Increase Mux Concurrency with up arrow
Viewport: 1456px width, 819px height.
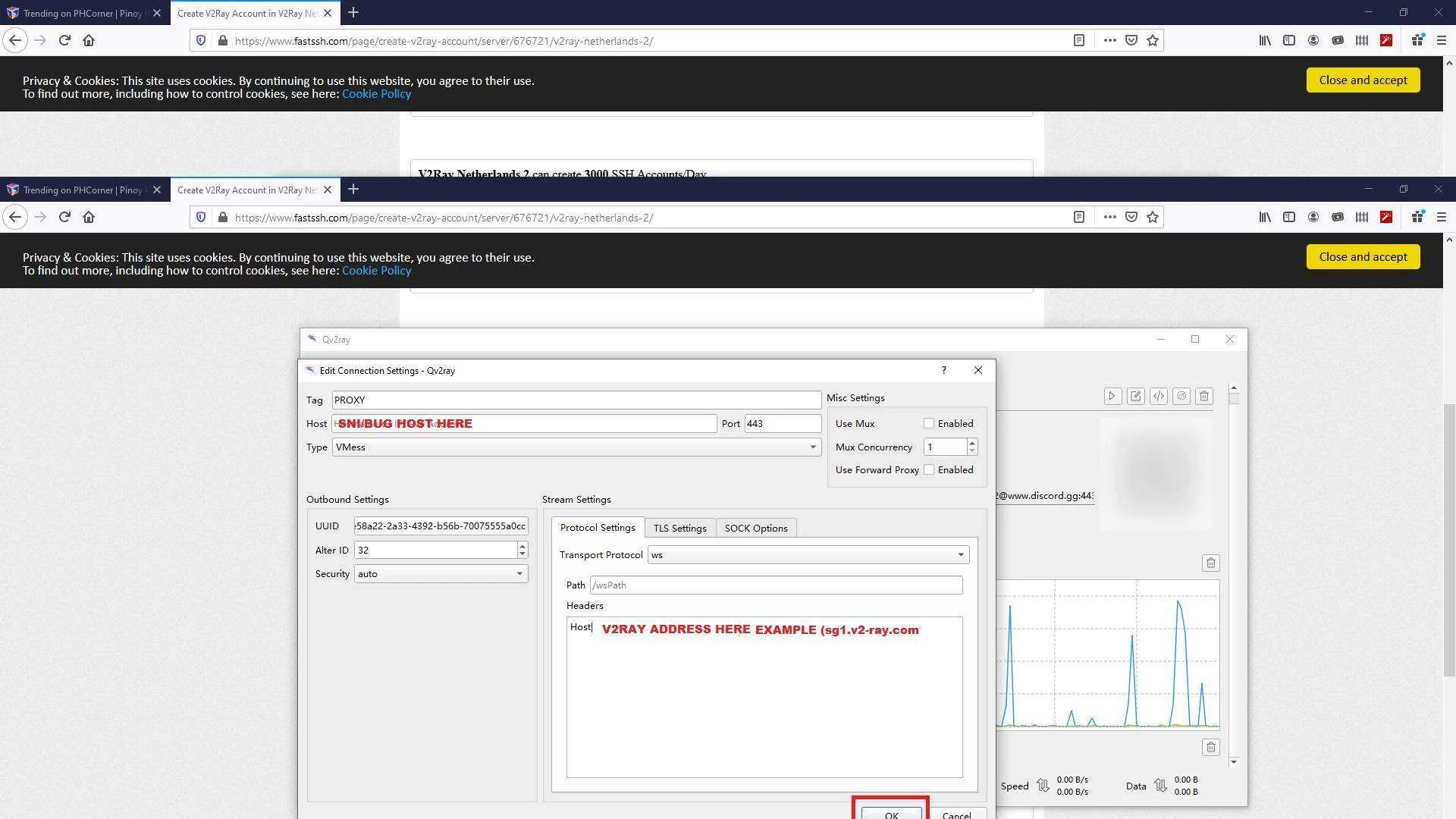pos(972,443)
